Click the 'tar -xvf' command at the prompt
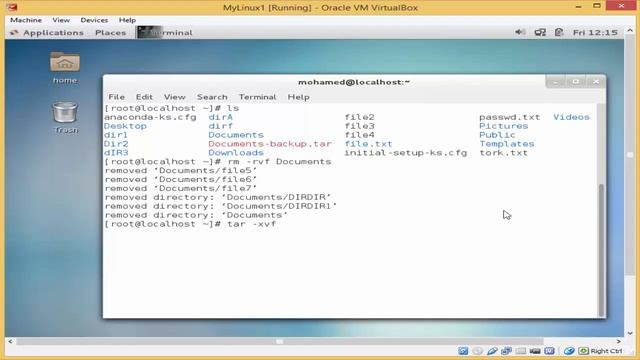Image resolution: width=640 pixels, height=360 pixels. [x=251, y=224]
